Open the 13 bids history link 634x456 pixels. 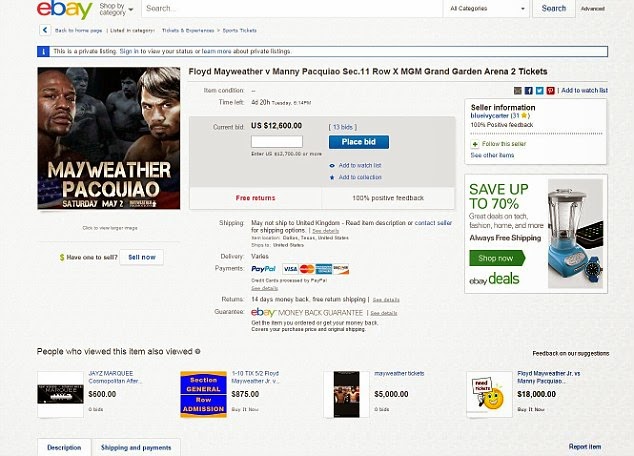pos(342,127)
